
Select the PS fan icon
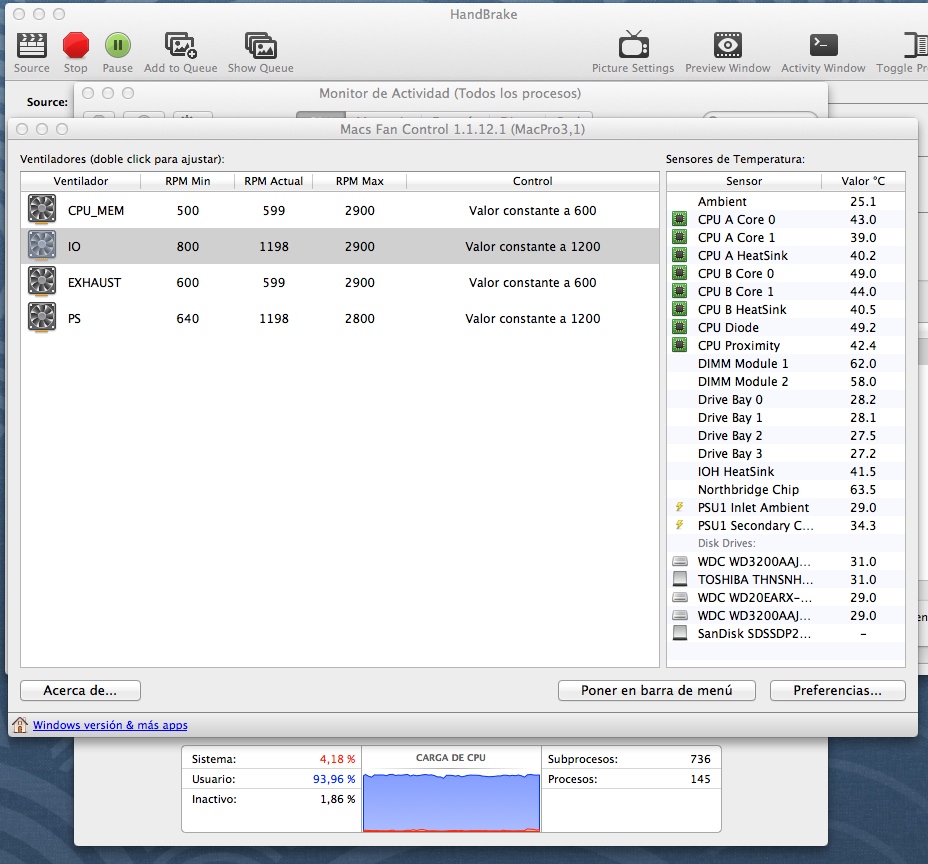pyautogui.click(x=42, y=318)
